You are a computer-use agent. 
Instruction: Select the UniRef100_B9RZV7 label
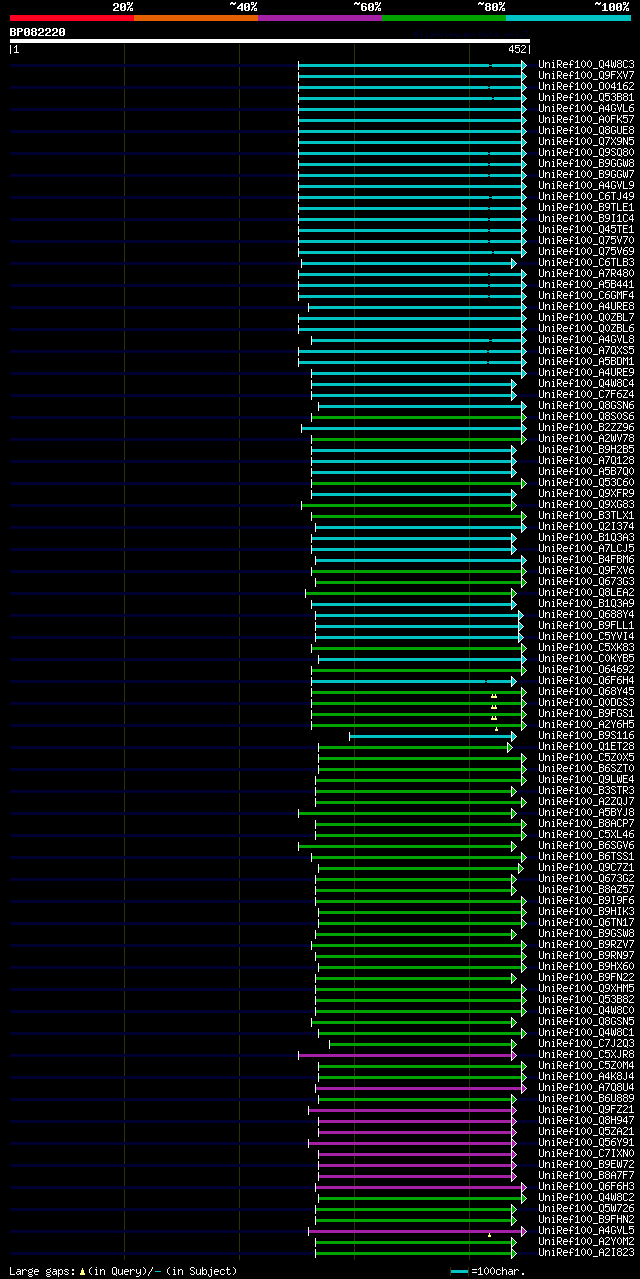tap(586, 945)
